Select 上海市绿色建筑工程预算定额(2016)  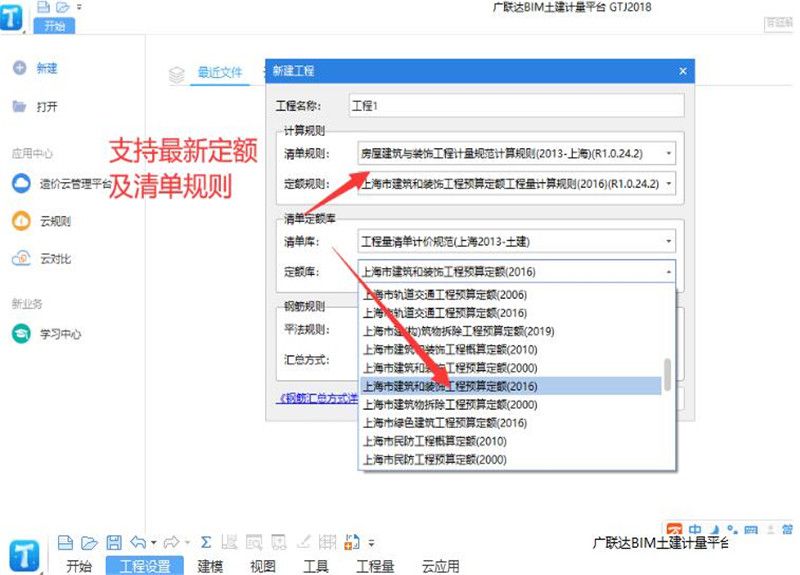(511, 423)
